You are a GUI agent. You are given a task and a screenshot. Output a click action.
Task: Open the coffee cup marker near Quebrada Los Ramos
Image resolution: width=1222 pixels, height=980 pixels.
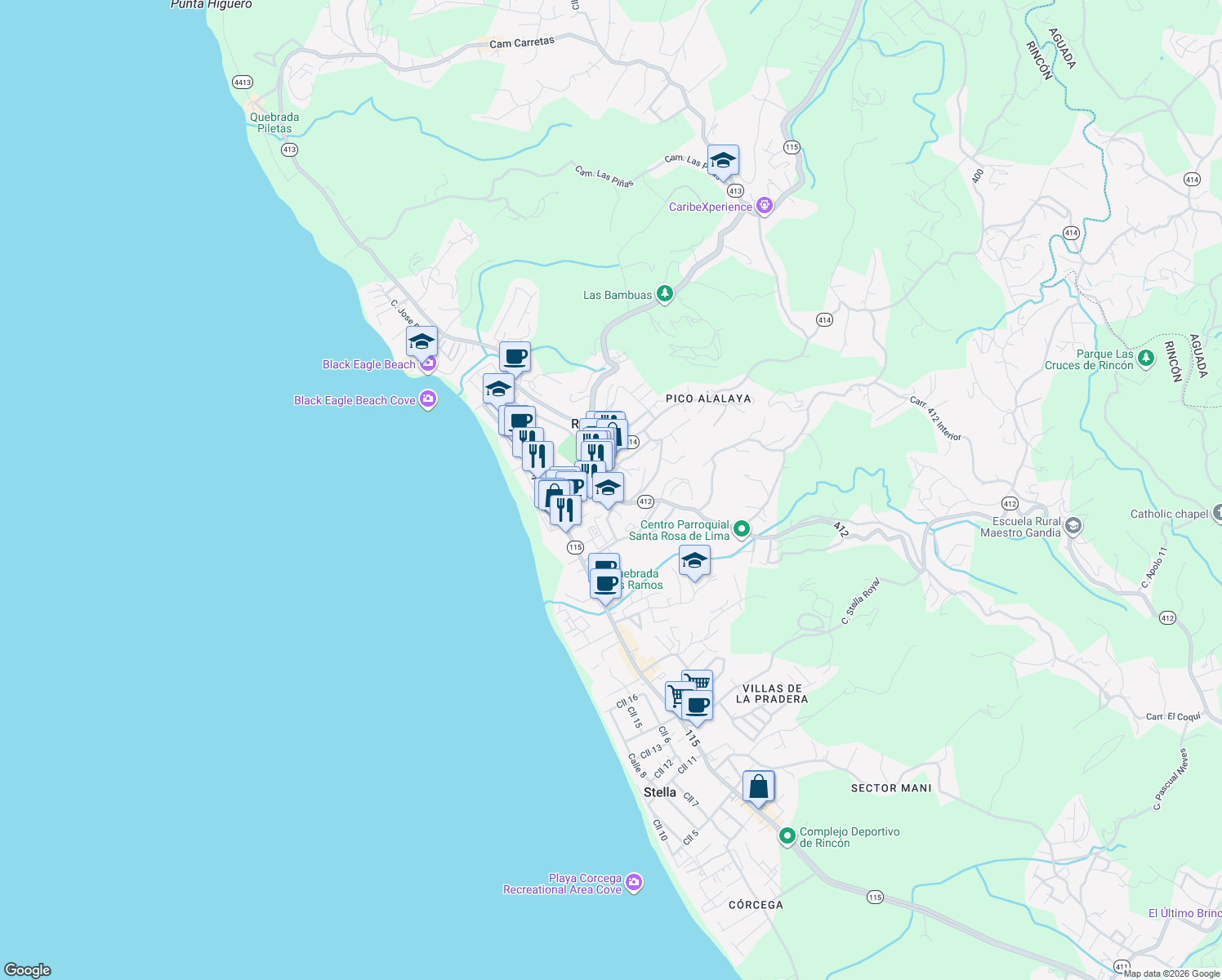(605, 584)
